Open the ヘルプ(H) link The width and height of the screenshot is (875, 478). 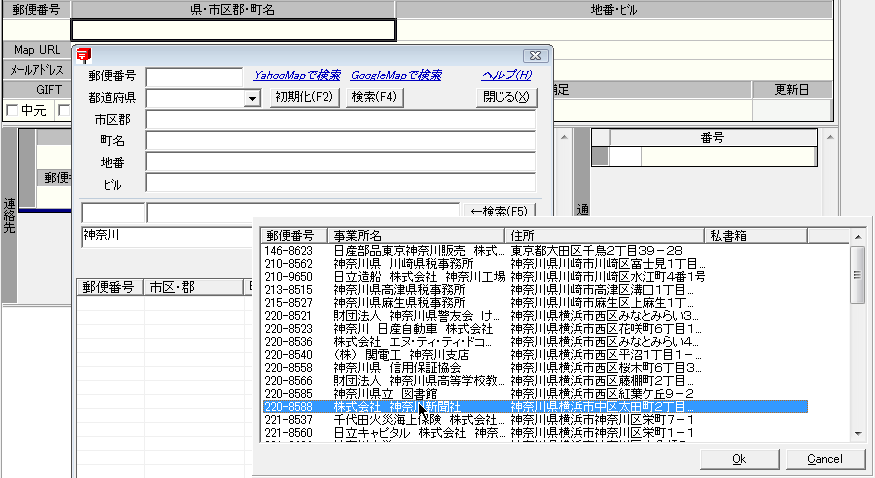507,75
